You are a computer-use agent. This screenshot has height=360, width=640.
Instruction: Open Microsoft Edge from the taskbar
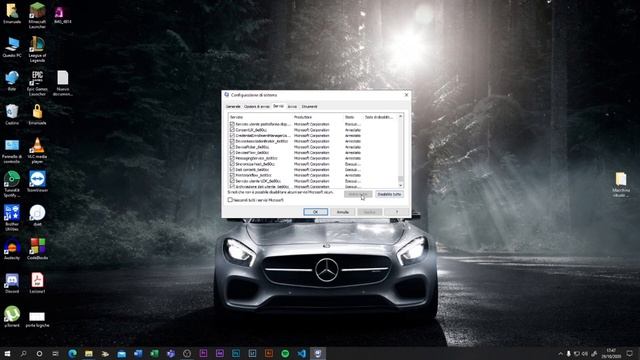(x=73, y=353)
